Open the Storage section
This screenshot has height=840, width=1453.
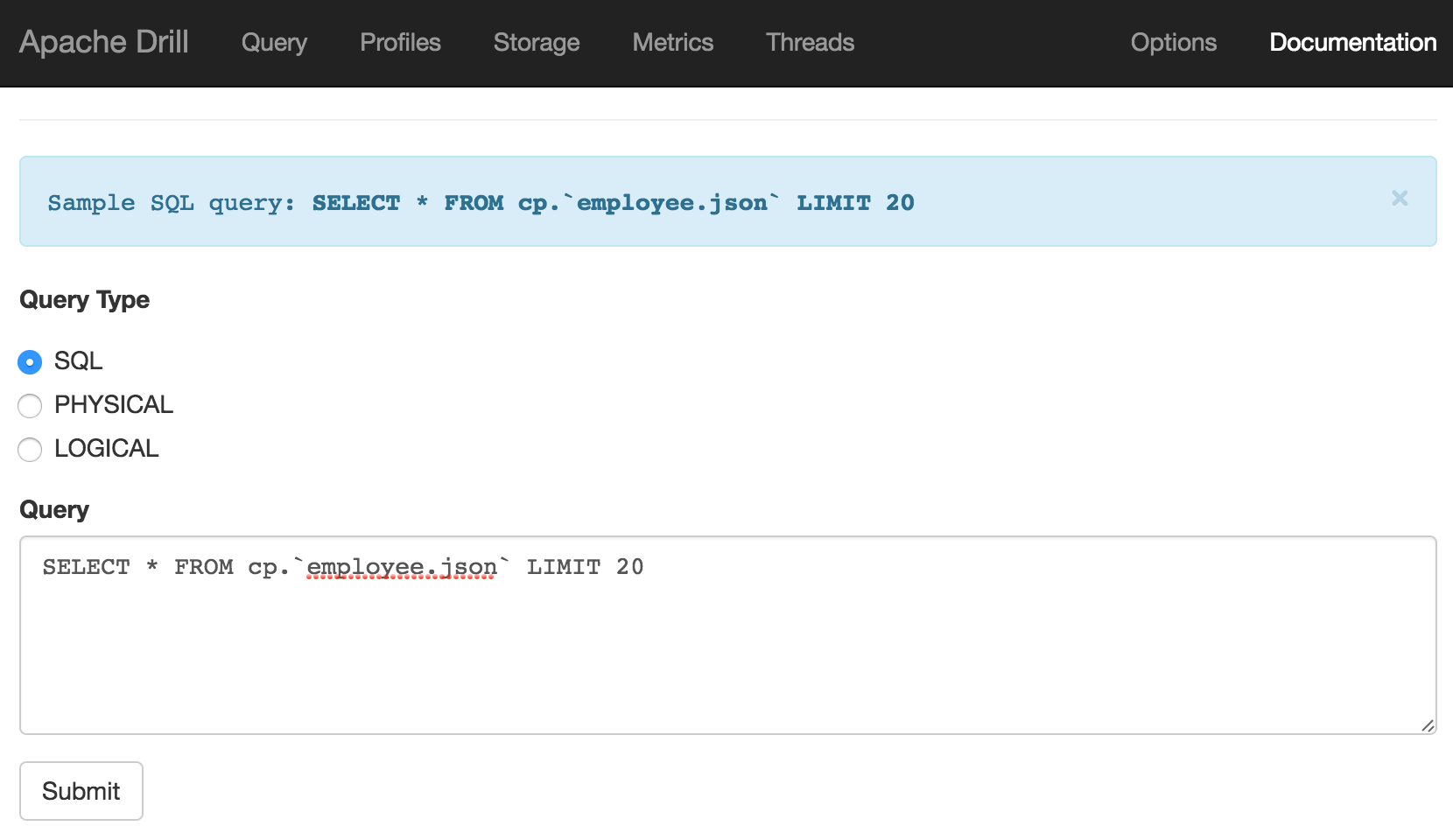coord(536,42)
